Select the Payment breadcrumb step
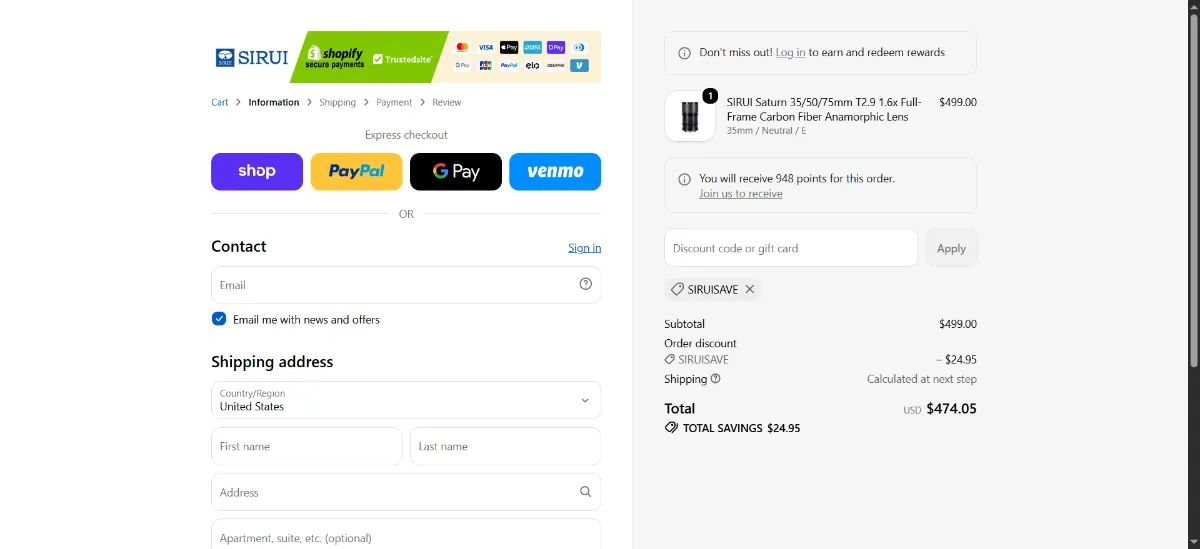The image size is (1200, 549). coord(394,102)
